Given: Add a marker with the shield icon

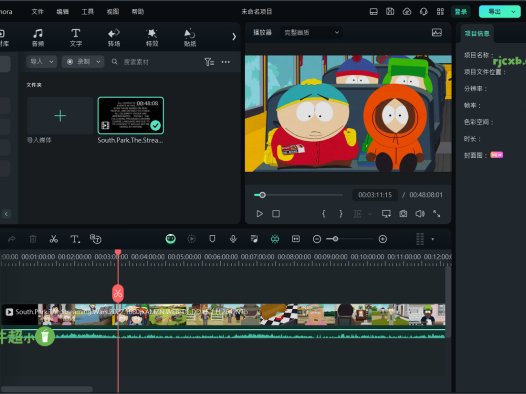Looking at the screenshot, I should click(x=212, y=239).
